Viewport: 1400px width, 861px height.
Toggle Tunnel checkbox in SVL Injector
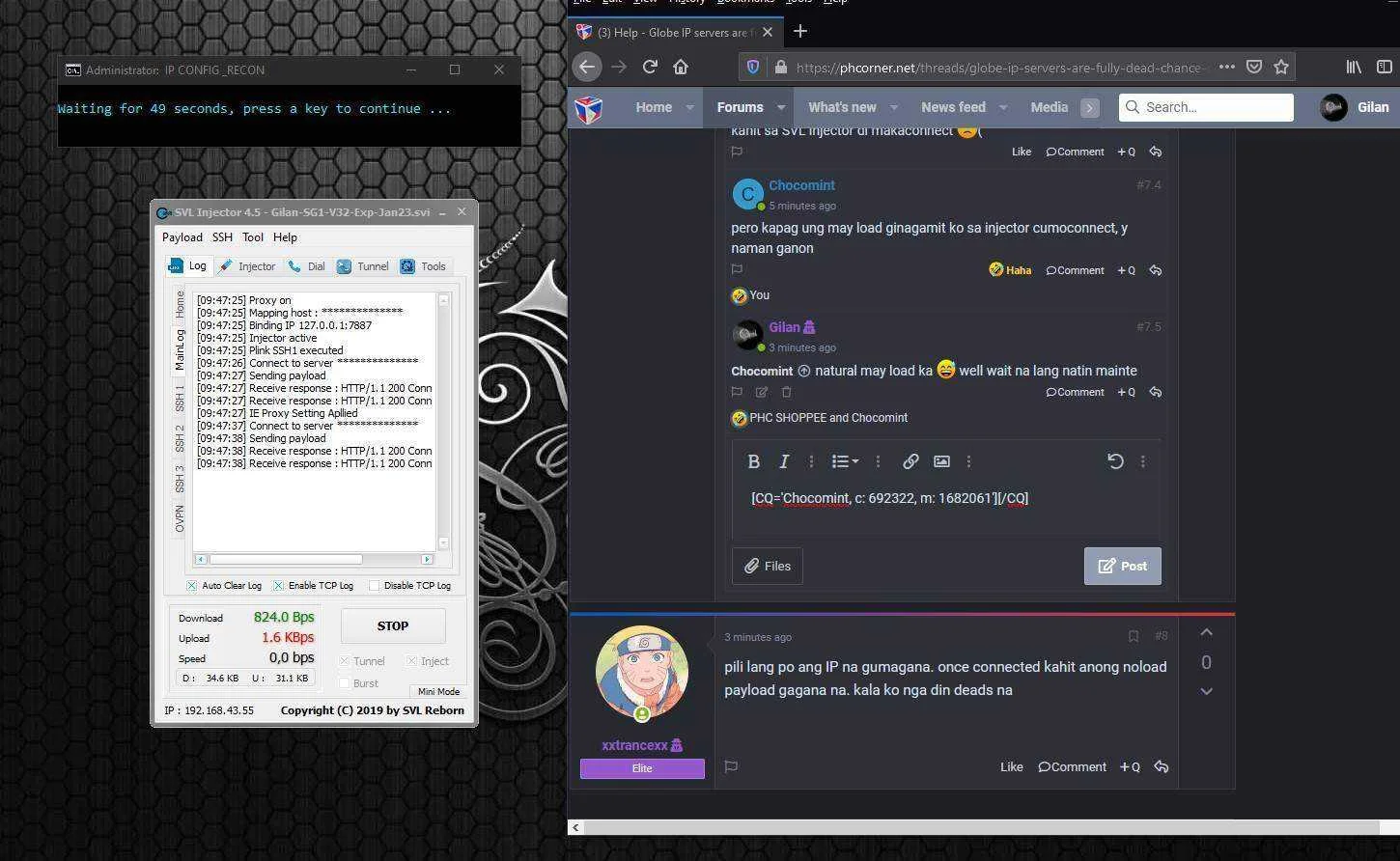point(344,661)
